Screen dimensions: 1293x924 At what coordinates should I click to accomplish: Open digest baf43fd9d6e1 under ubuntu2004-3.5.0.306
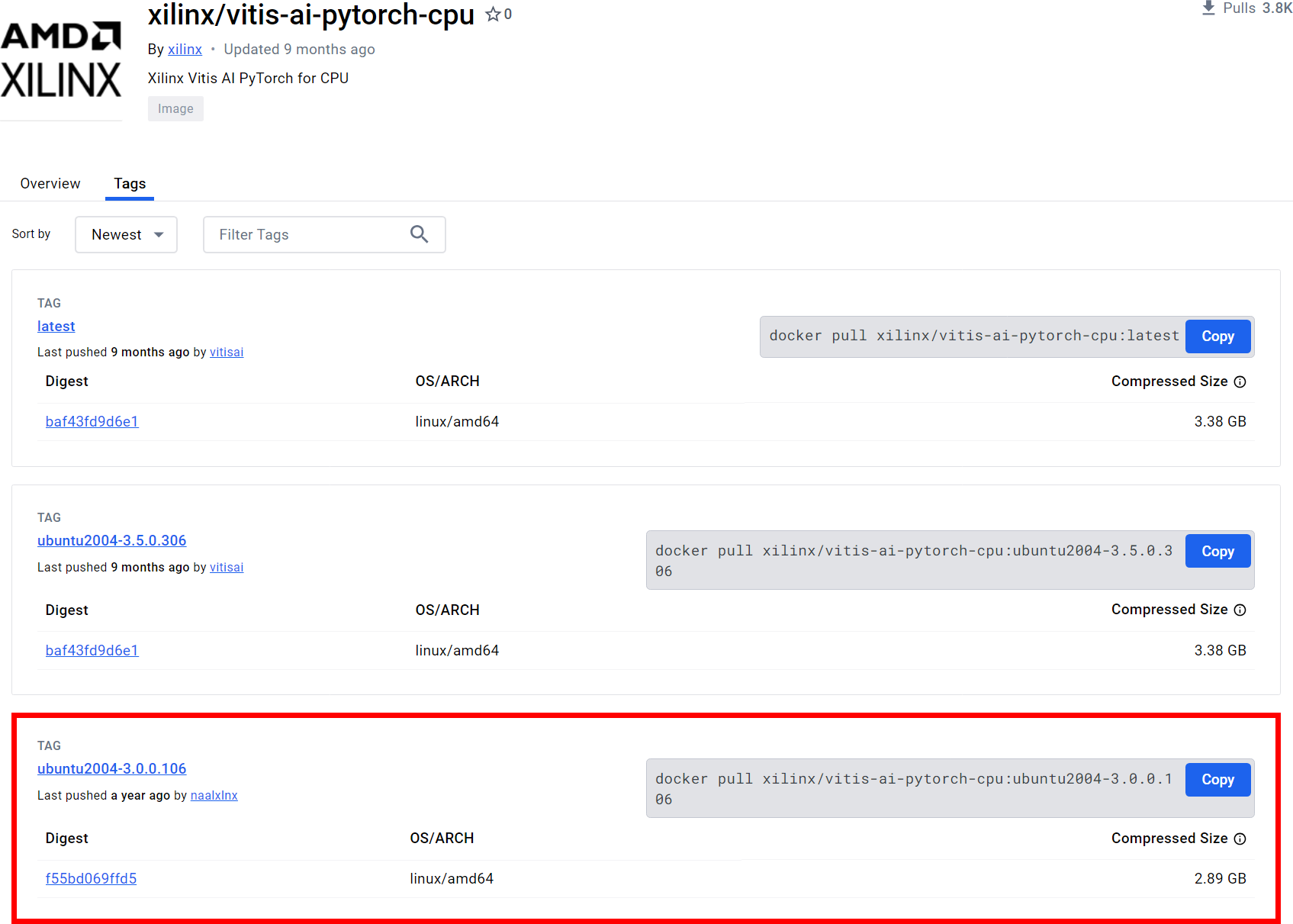coord(92,650)
